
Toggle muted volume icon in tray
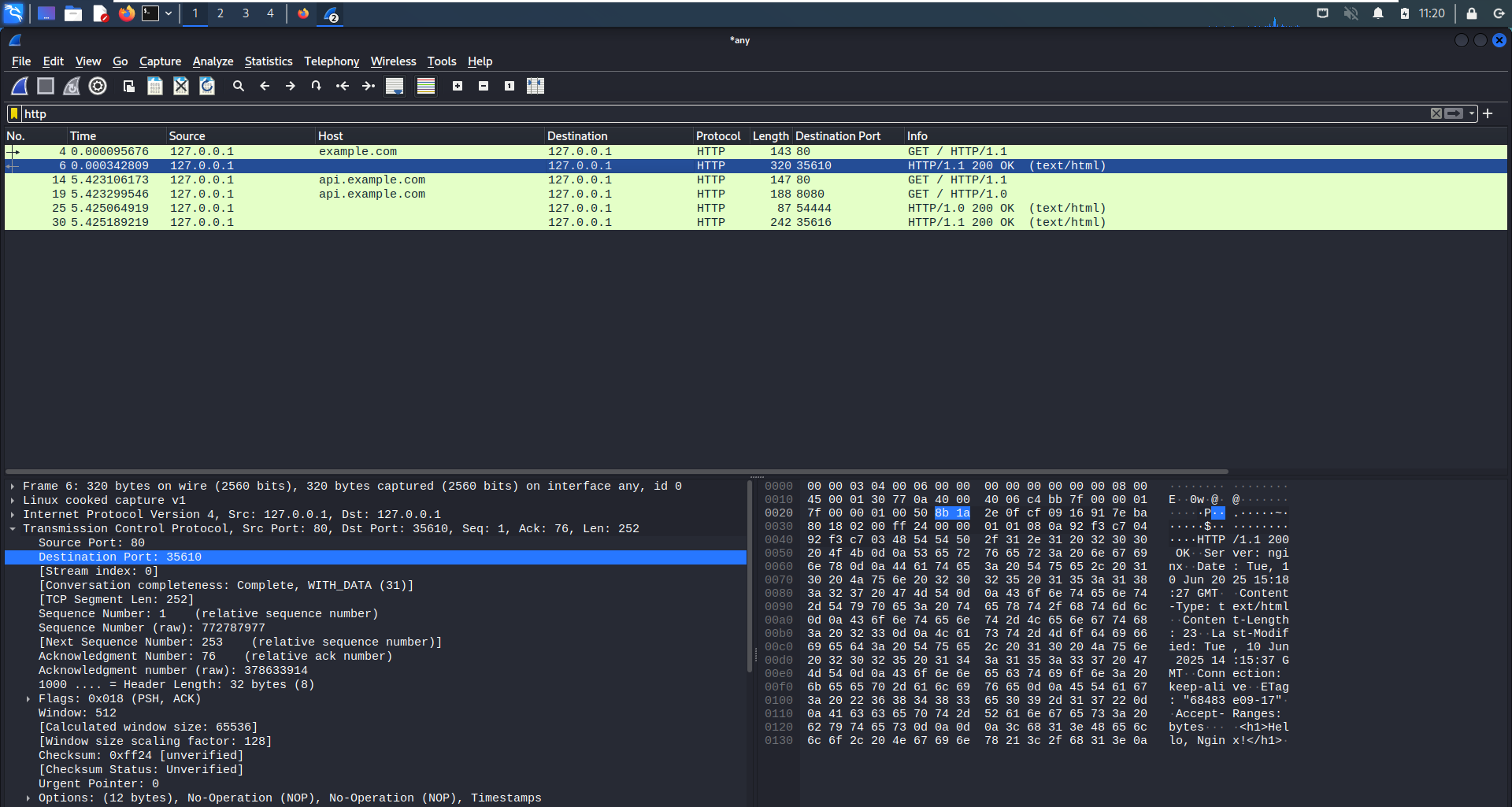[1351, 13]
